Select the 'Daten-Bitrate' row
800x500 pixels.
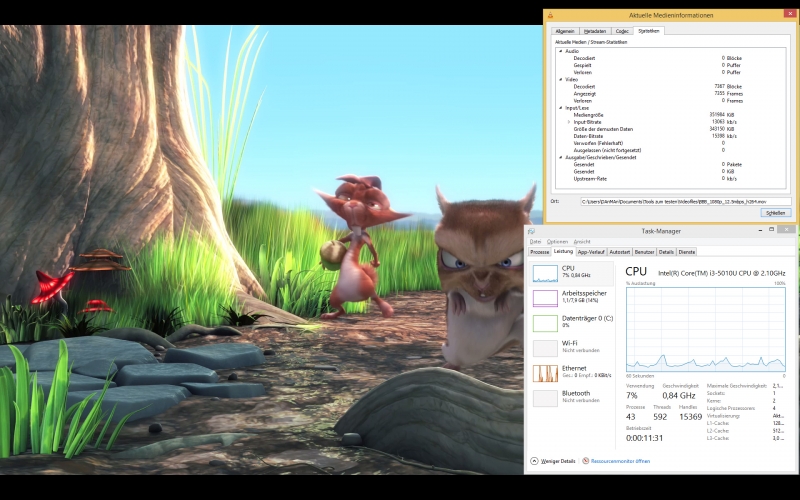coord(672,136)
